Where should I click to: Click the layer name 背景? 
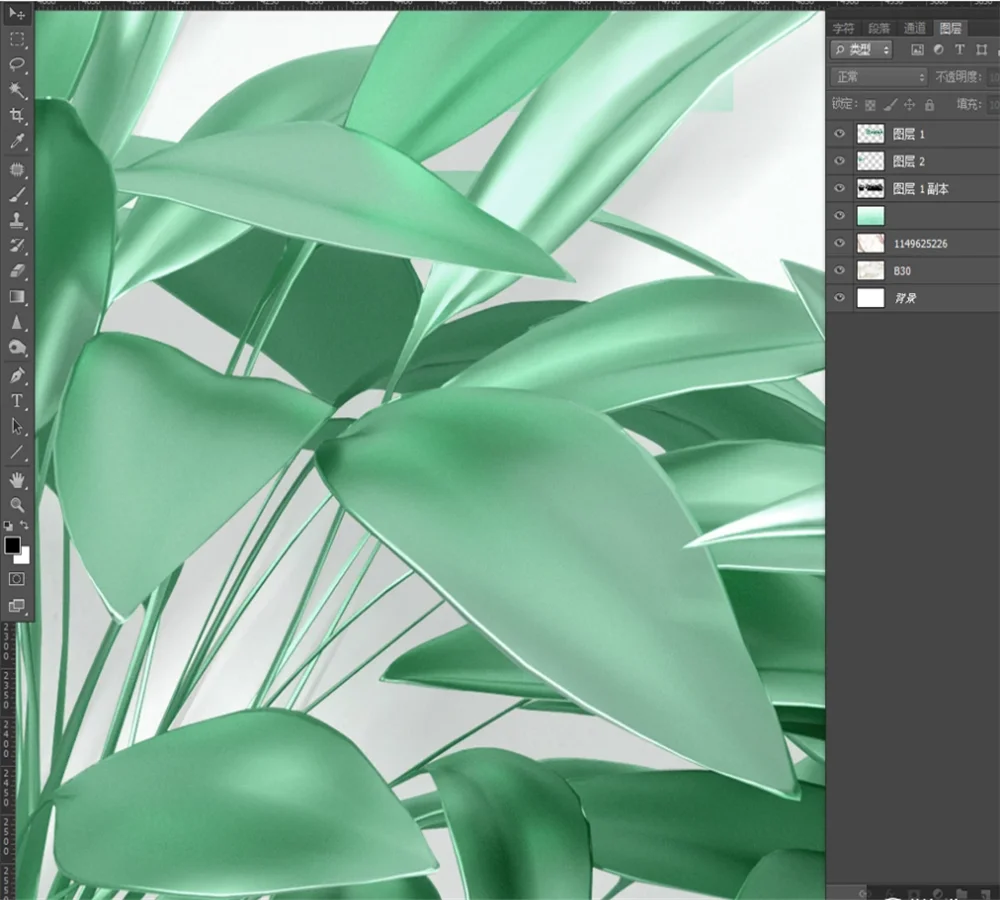(905, 298)
